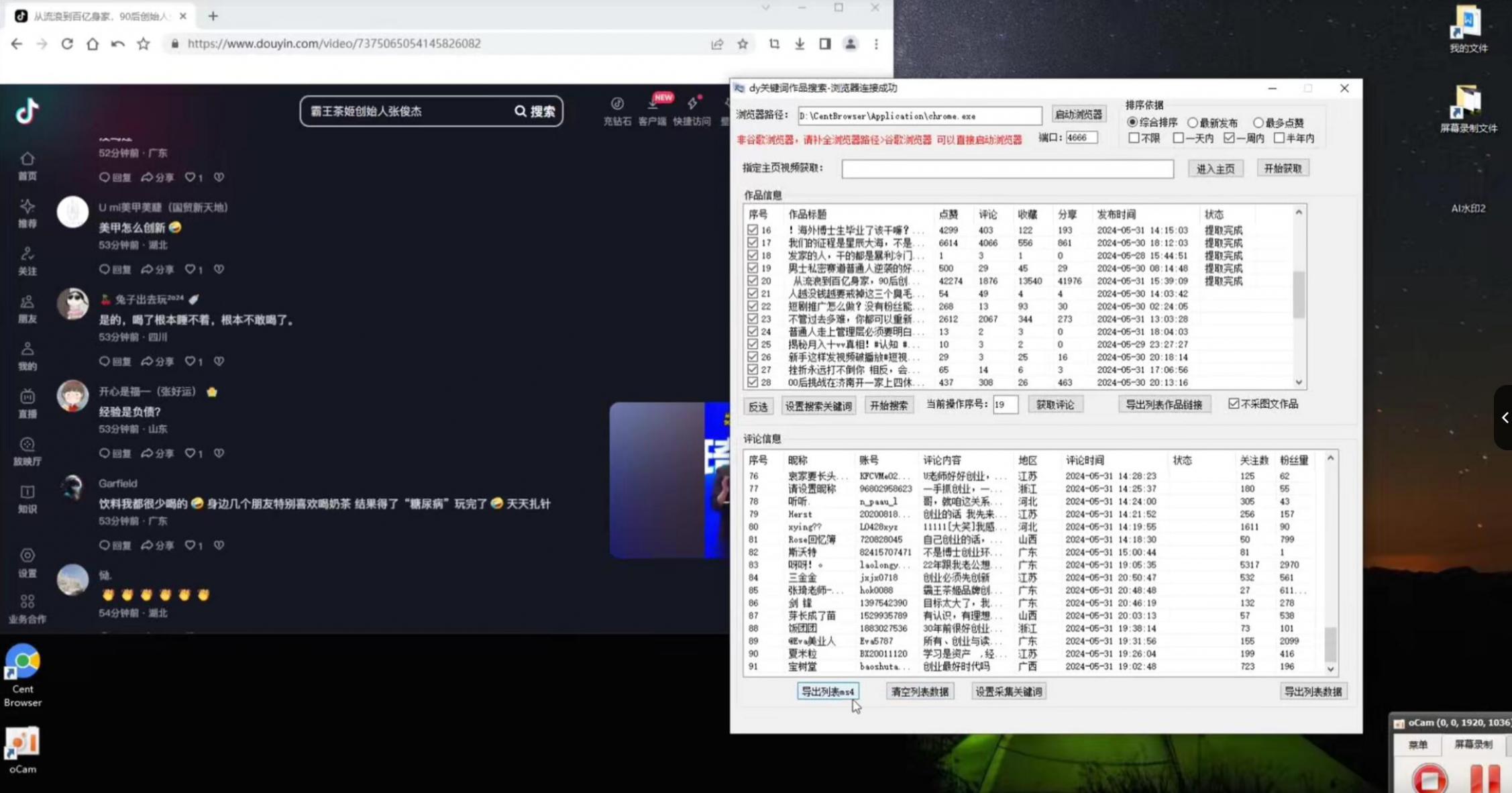Open the oCam 菜单 menu
The height and width of the screenshot is (793, 1512).
(x=1418, y=745)
